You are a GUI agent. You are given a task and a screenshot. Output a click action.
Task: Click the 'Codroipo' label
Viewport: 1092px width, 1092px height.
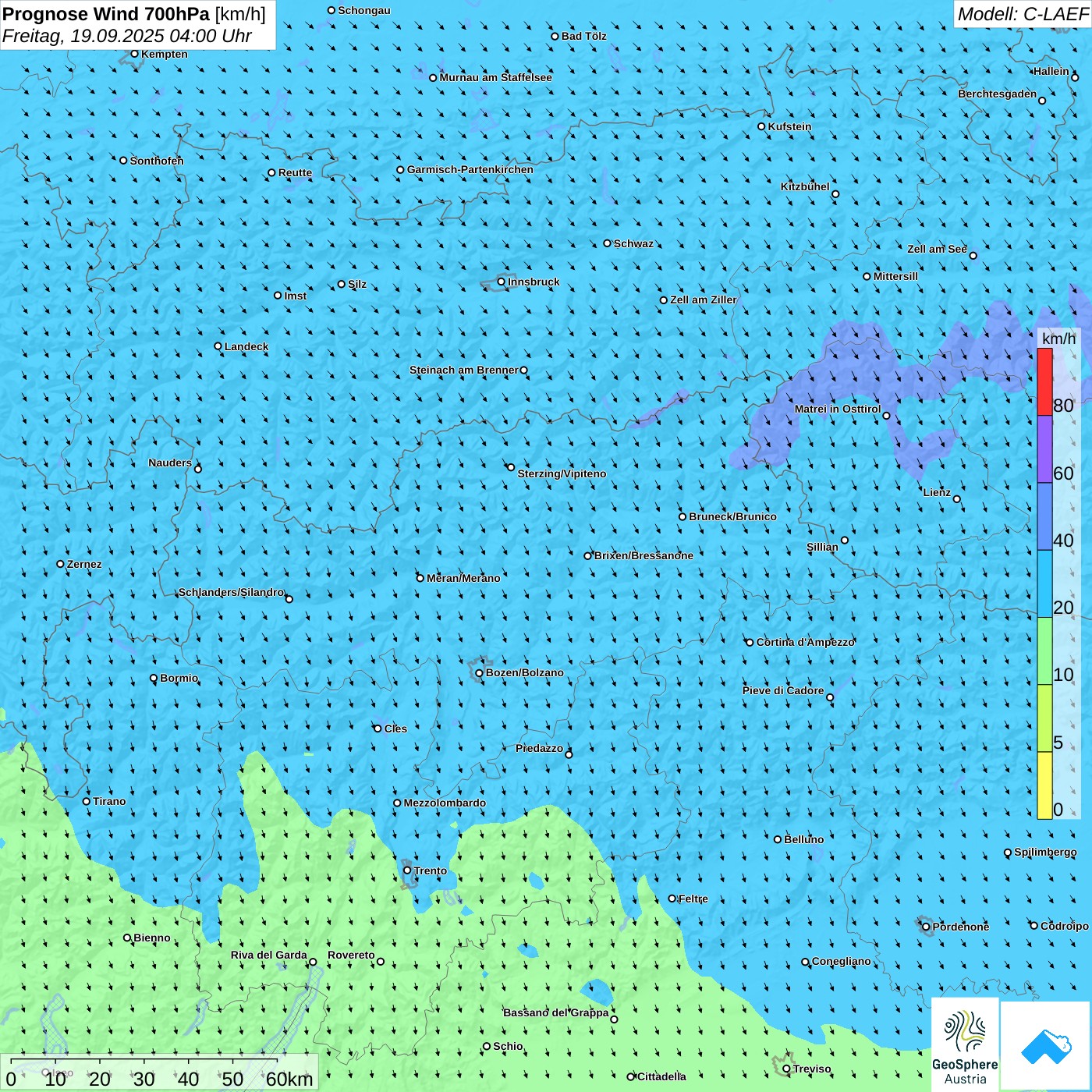coord(1065,926)
